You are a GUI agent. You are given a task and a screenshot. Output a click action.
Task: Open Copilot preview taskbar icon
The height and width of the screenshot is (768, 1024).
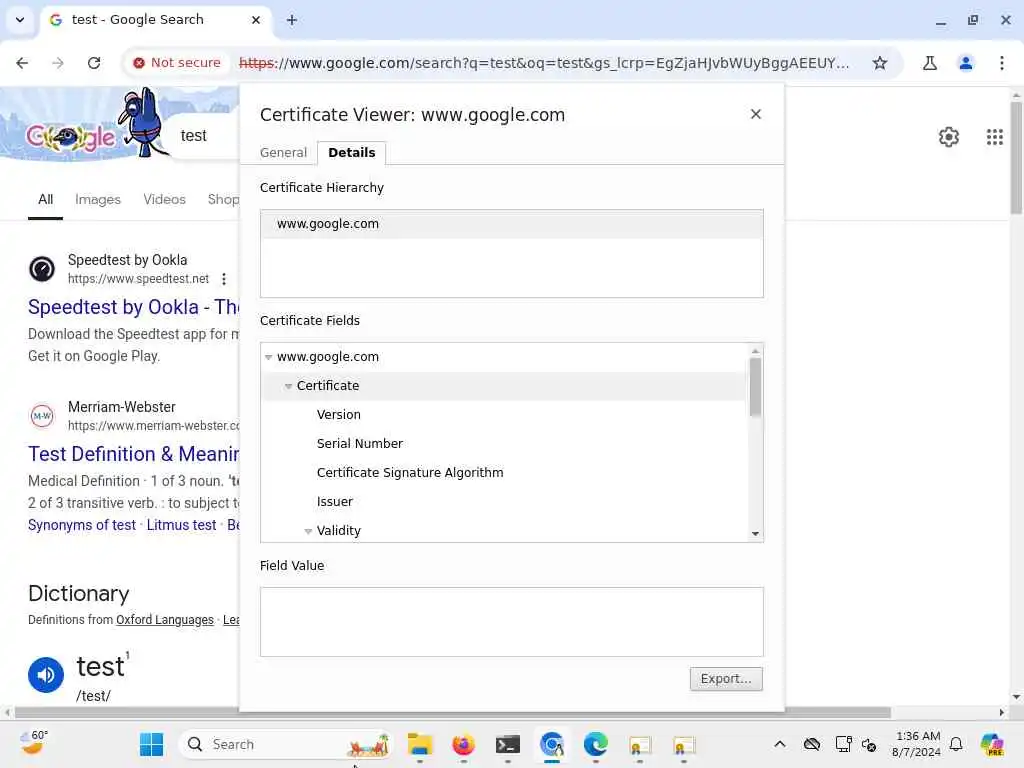(x=991, y=744)
